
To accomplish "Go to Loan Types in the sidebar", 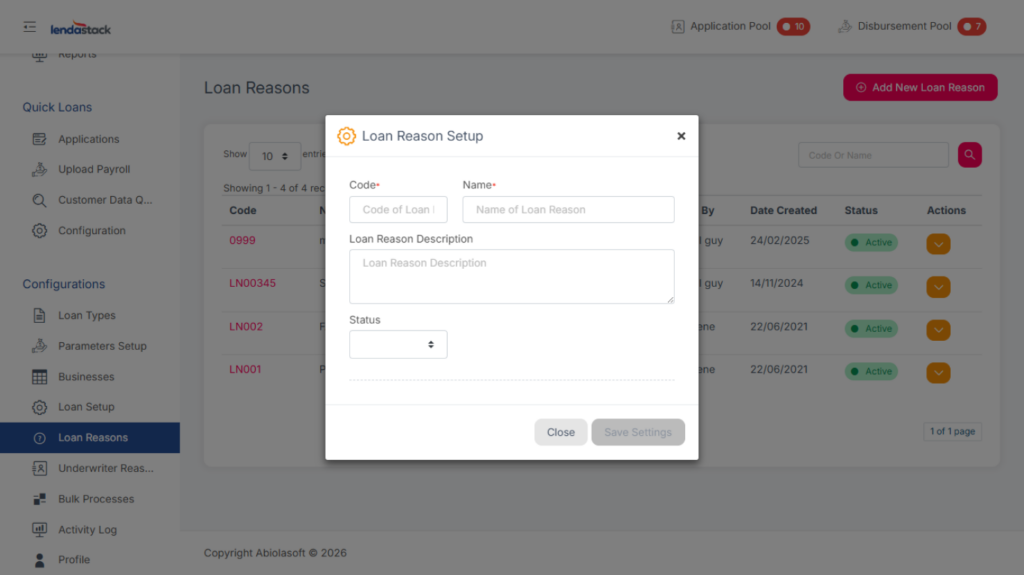I will [x=86, y=316].
